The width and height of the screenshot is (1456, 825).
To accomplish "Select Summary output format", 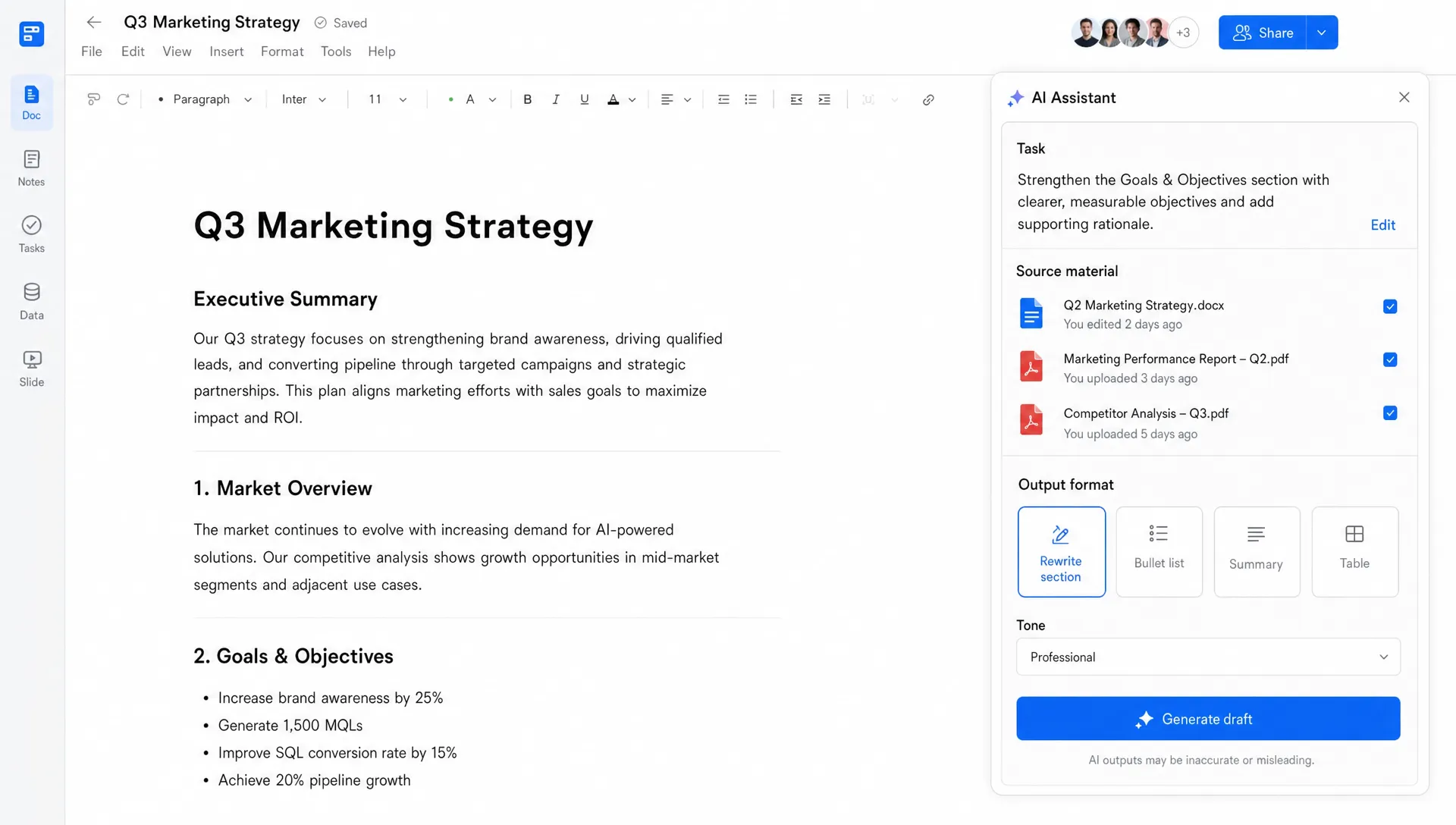I will [1257, 552].
